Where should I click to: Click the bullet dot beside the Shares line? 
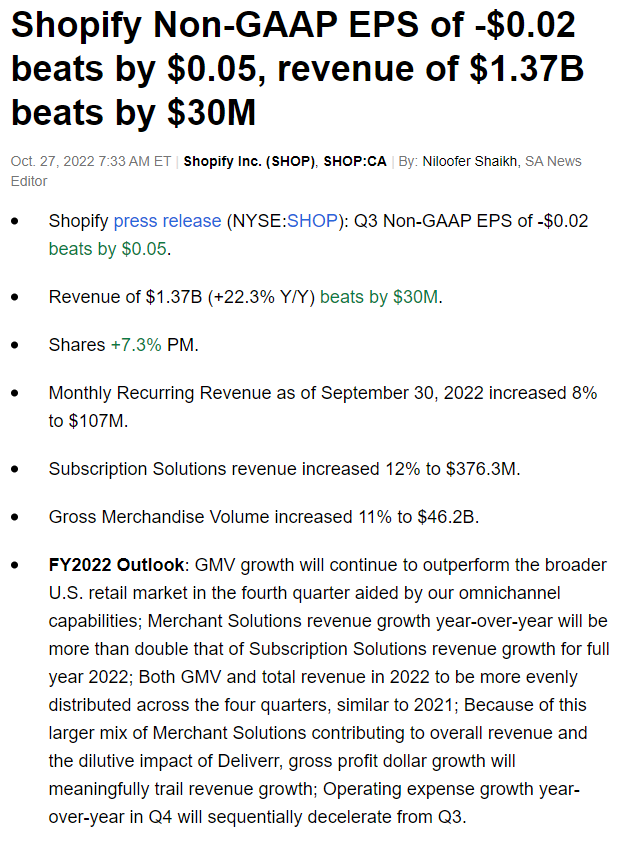[x=15, y=345]
